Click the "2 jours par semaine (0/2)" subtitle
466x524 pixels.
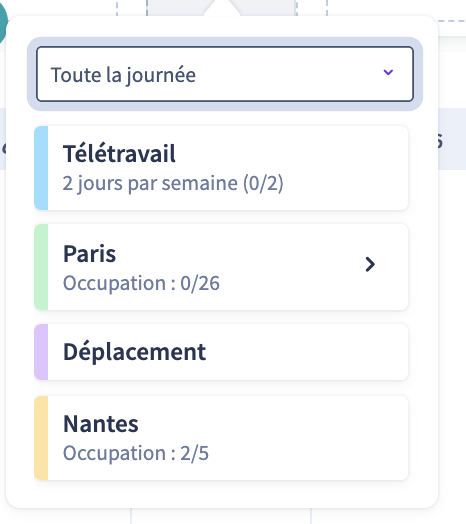173,183
